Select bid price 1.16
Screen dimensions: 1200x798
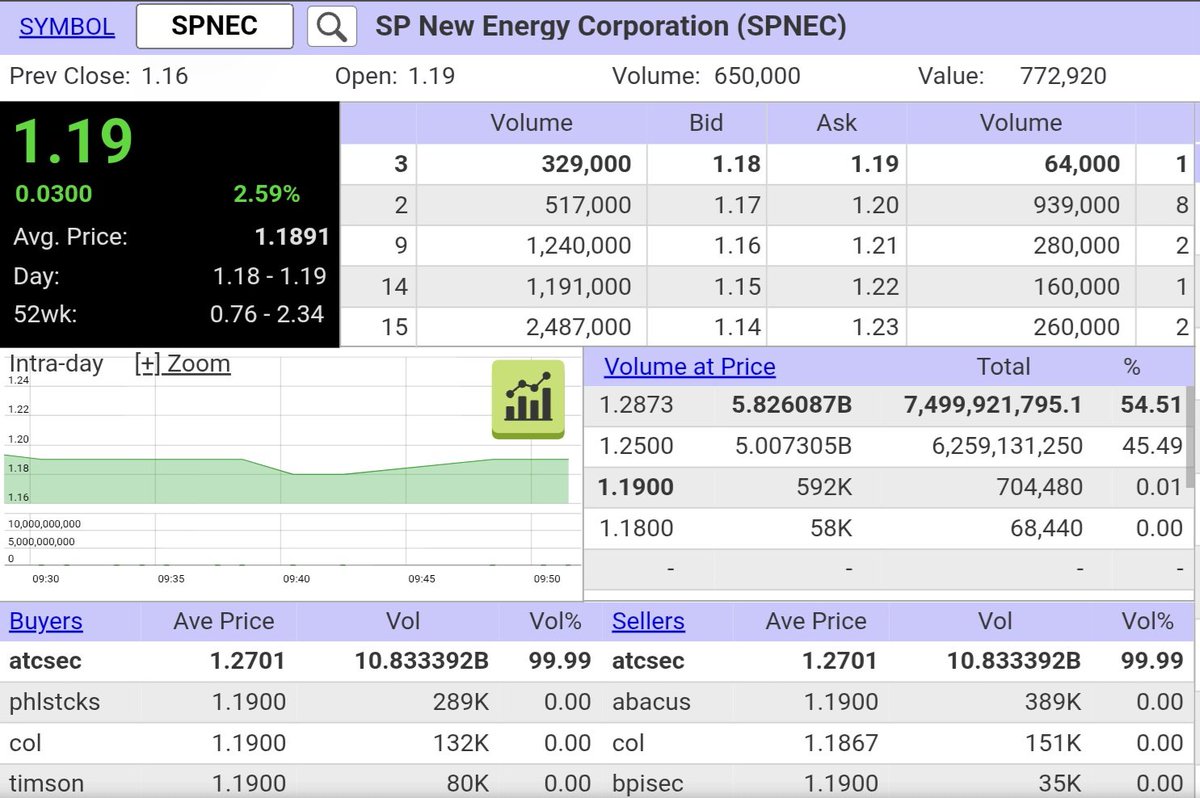(x=737, y=246)
